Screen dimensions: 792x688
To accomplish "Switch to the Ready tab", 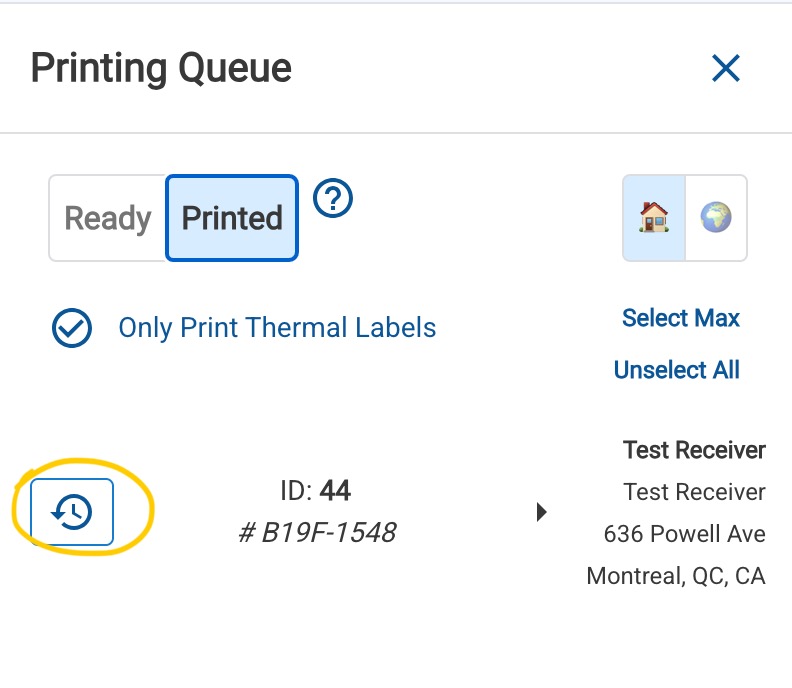I will click(108, 218).
